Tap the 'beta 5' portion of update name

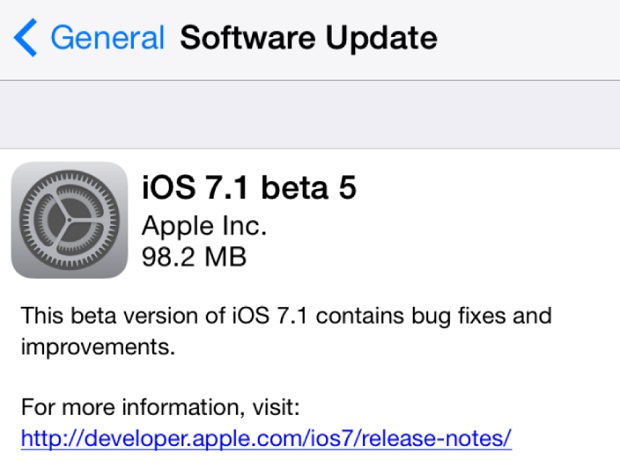pyautogui.click(x=309, y=187)
